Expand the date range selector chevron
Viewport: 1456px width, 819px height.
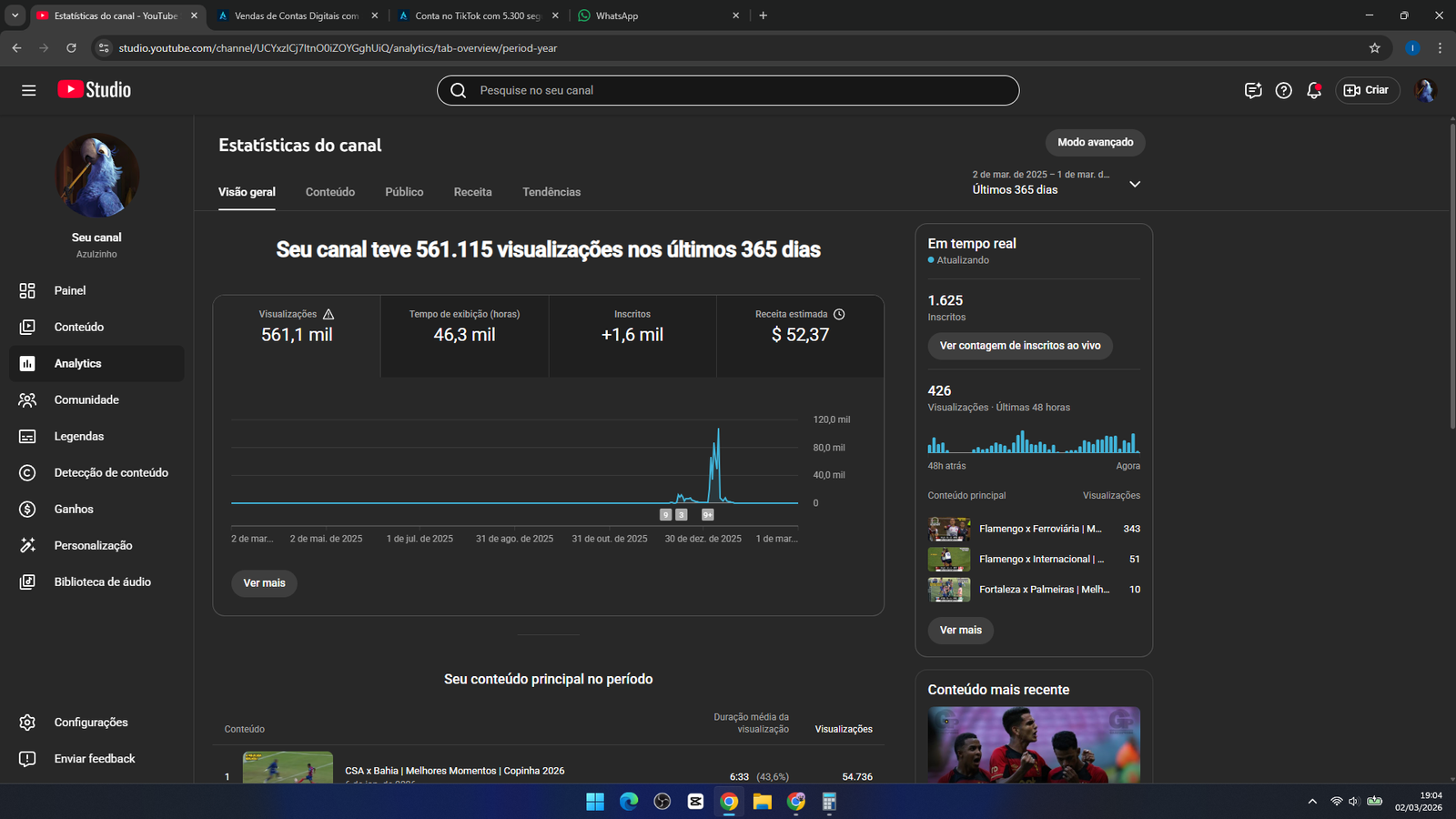(1135, 184)
